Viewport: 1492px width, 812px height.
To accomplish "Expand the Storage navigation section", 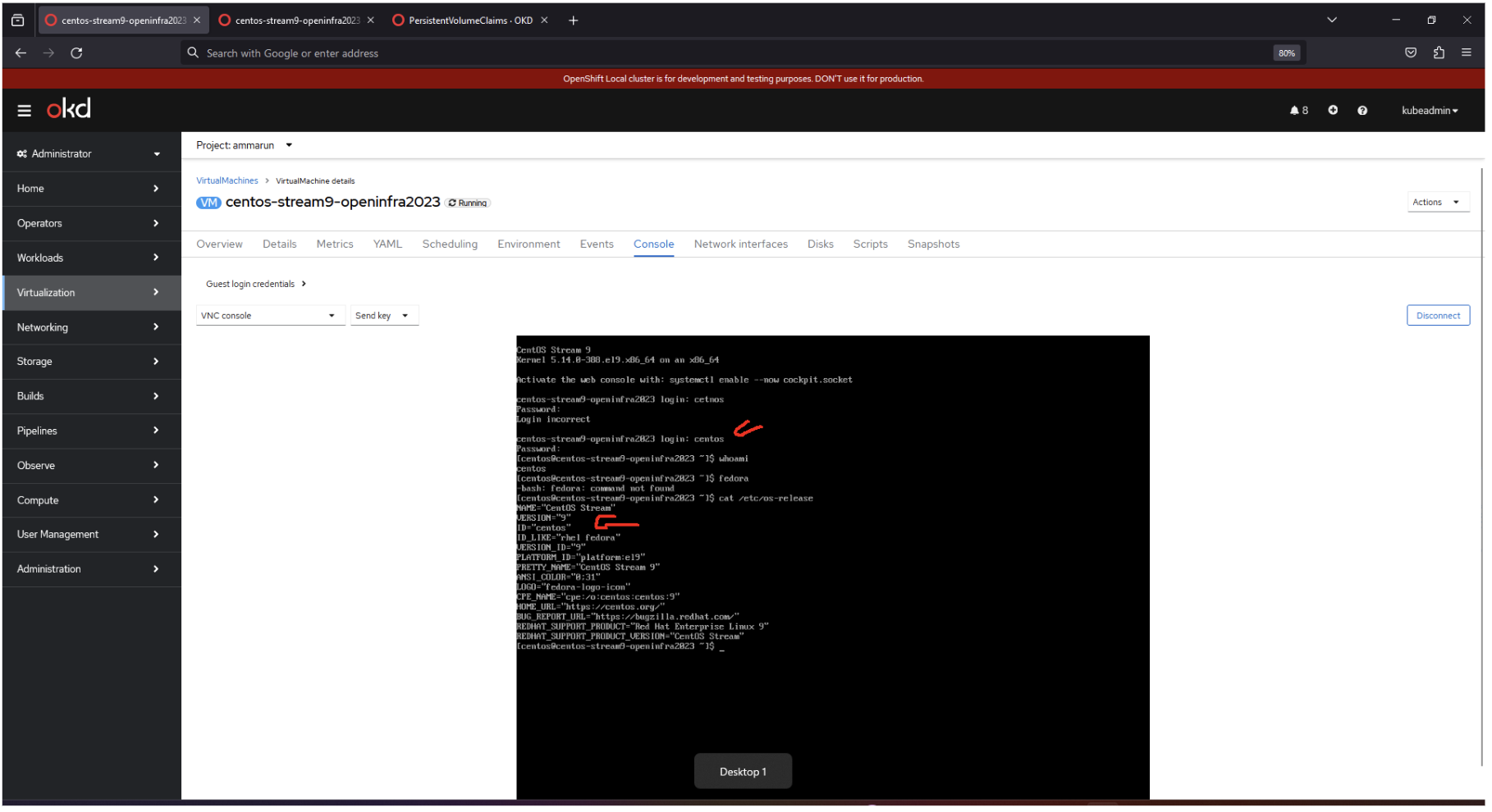I will (90, 363).
